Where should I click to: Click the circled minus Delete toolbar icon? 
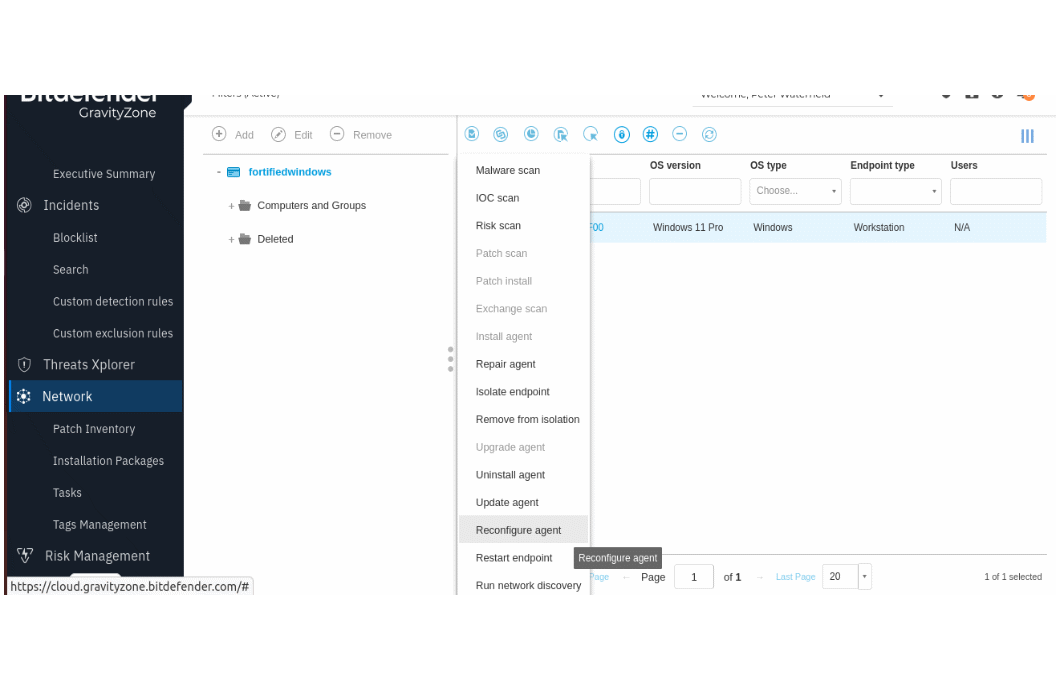(680, 134)
